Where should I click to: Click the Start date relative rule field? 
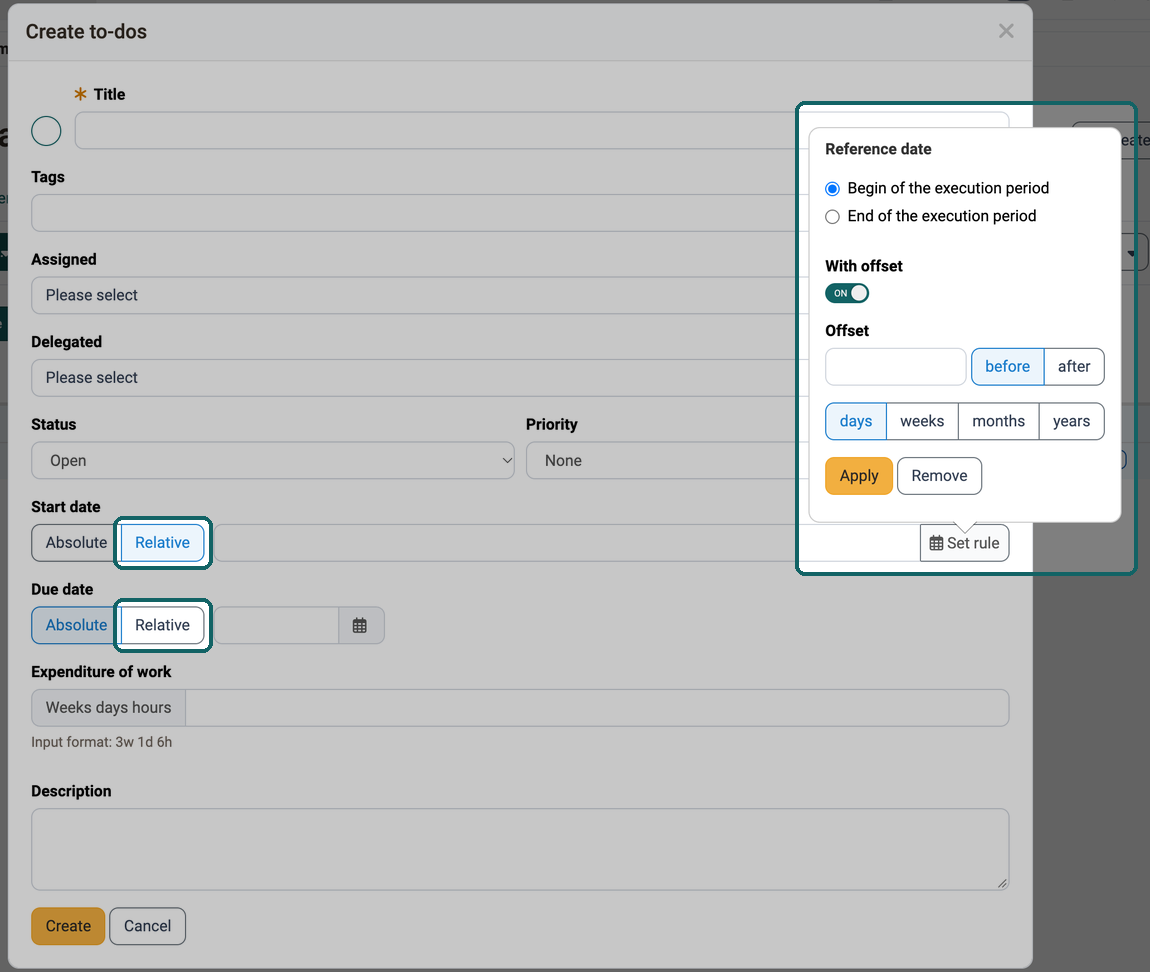click(x=567, y=543)
